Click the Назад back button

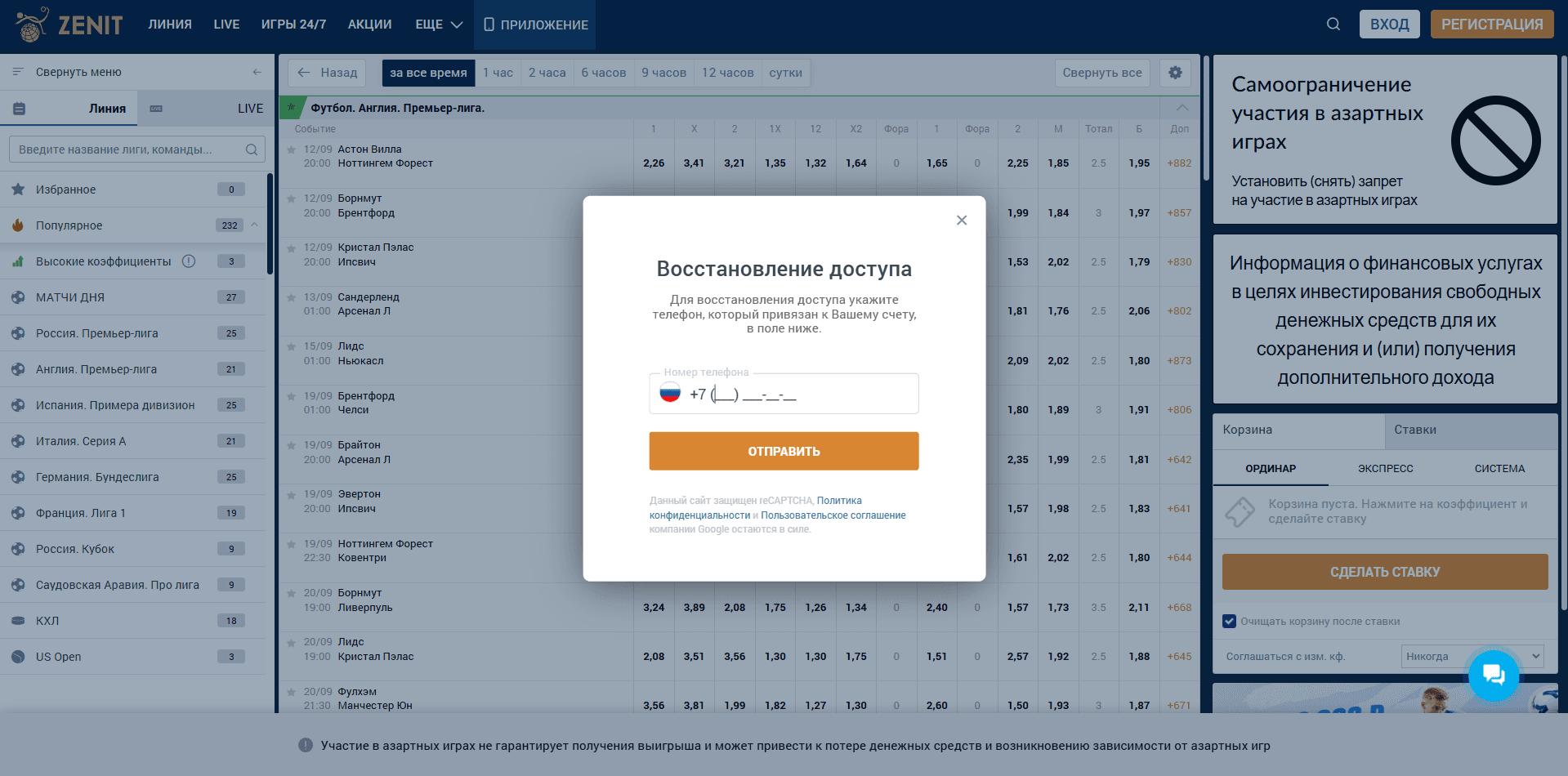(327, 73)
